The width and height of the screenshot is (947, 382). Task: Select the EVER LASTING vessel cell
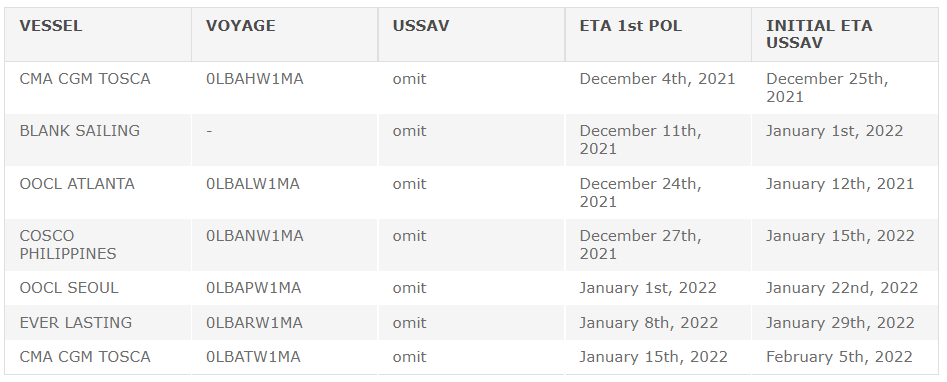pyautogui.click(x=98, y=323)
